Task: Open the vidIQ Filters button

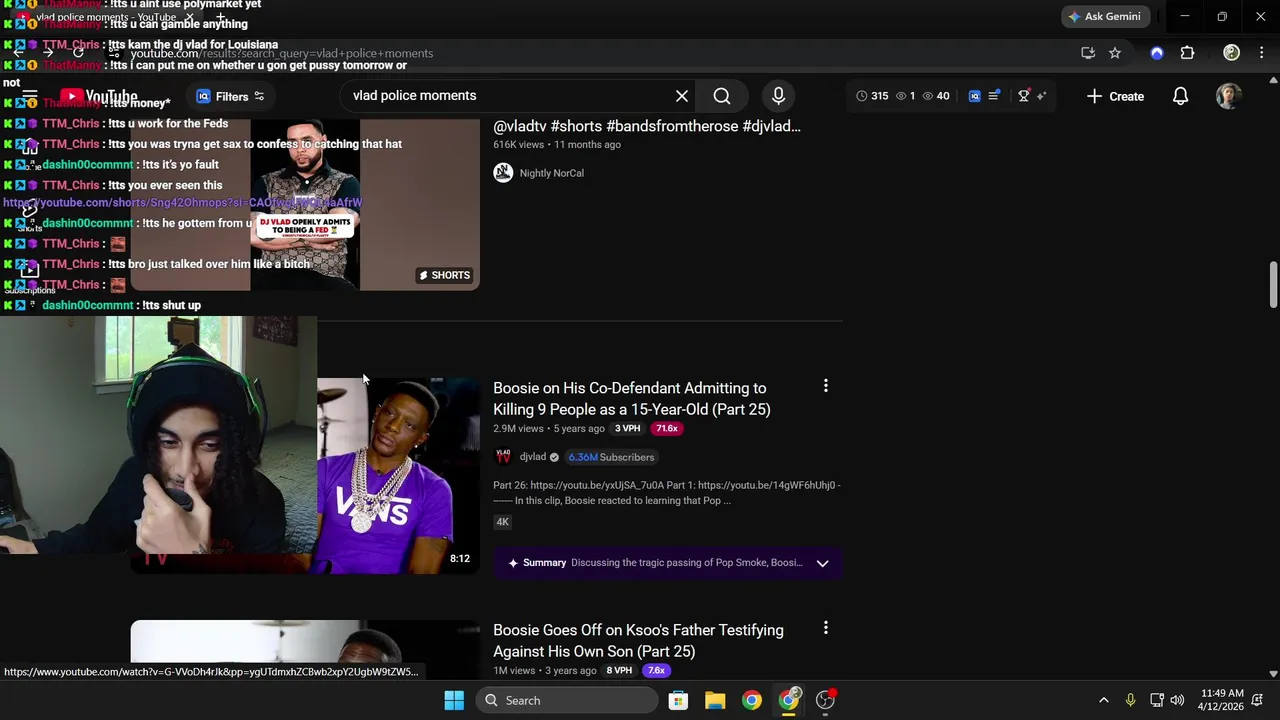Action: coord(231,97)
